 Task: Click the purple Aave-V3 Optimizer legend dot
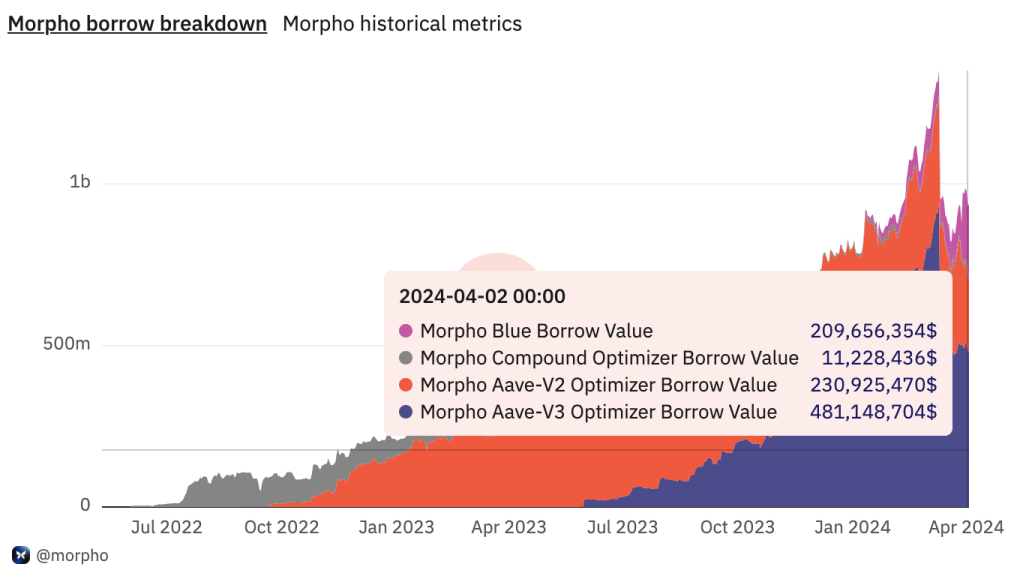[405, 412]
